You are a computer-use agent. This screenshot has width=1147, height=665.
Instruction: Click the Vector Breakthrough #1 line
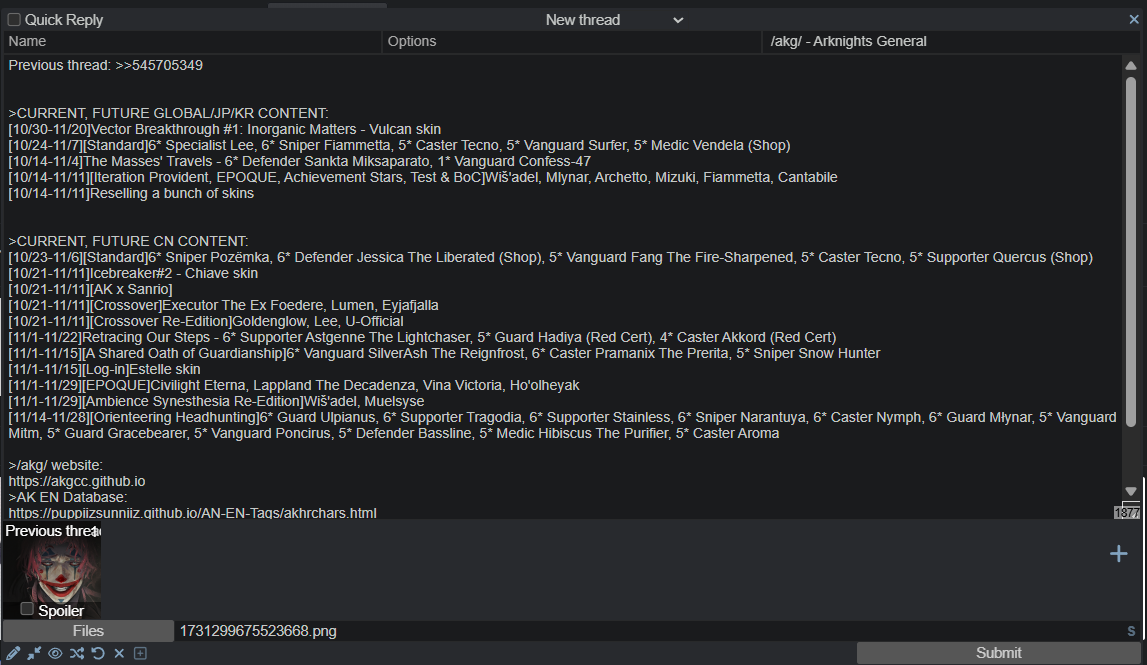tap(225, 129)
